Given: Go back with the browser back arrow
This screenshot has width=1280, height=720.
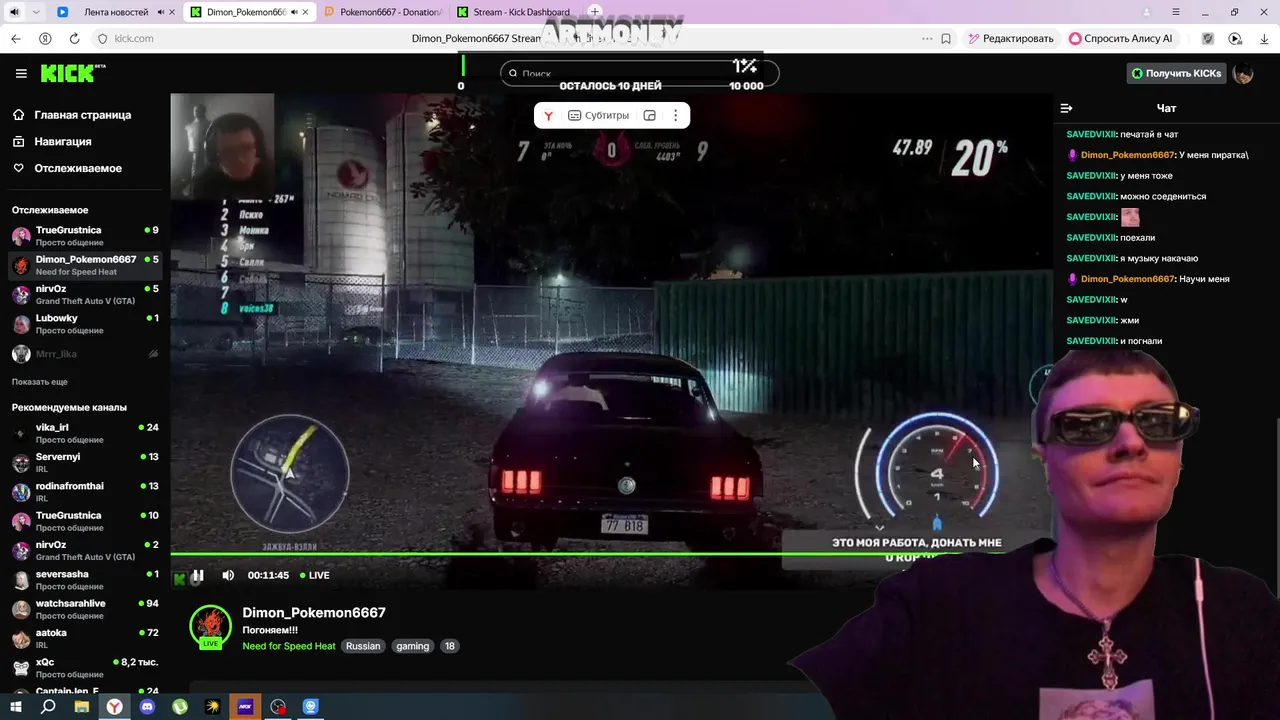Looking at the screenshot, I should tap(15, 38).
